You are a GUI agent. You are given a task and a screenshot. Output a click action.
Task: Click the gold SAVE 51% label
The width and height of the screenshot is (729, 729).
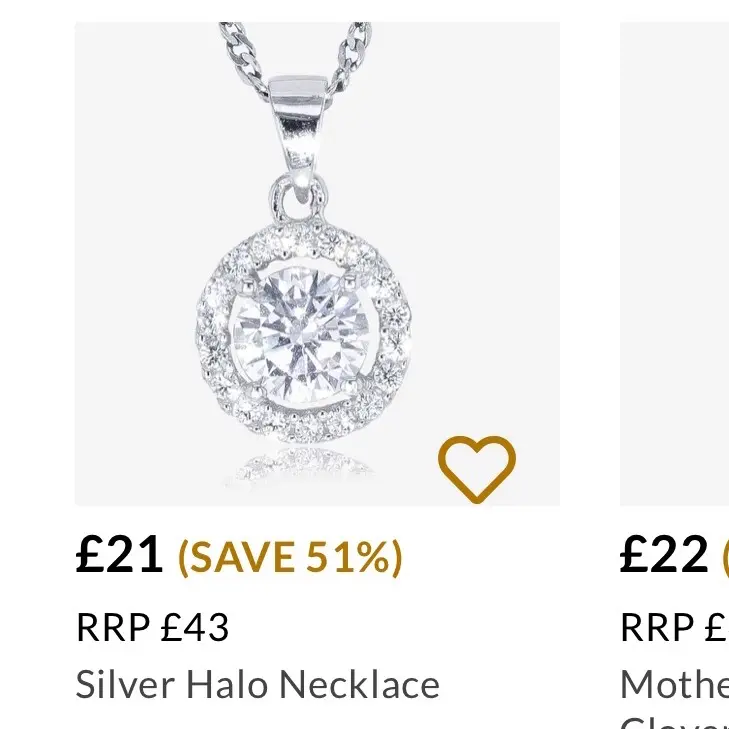click(290, 557)
